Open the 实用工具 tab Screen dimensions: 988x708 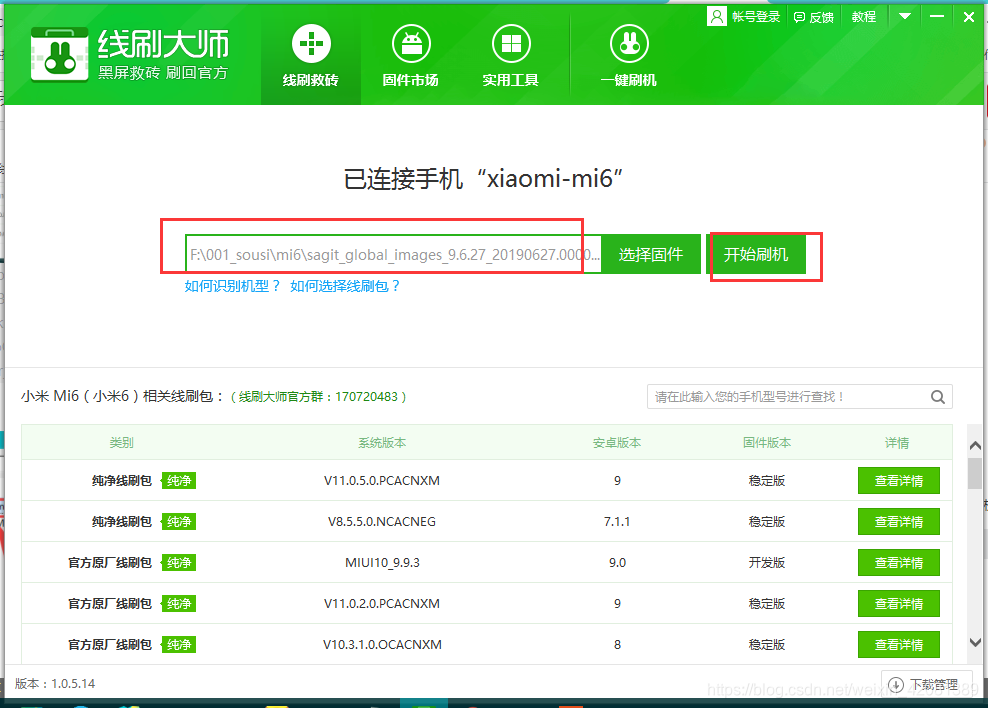tap(510, 55)
